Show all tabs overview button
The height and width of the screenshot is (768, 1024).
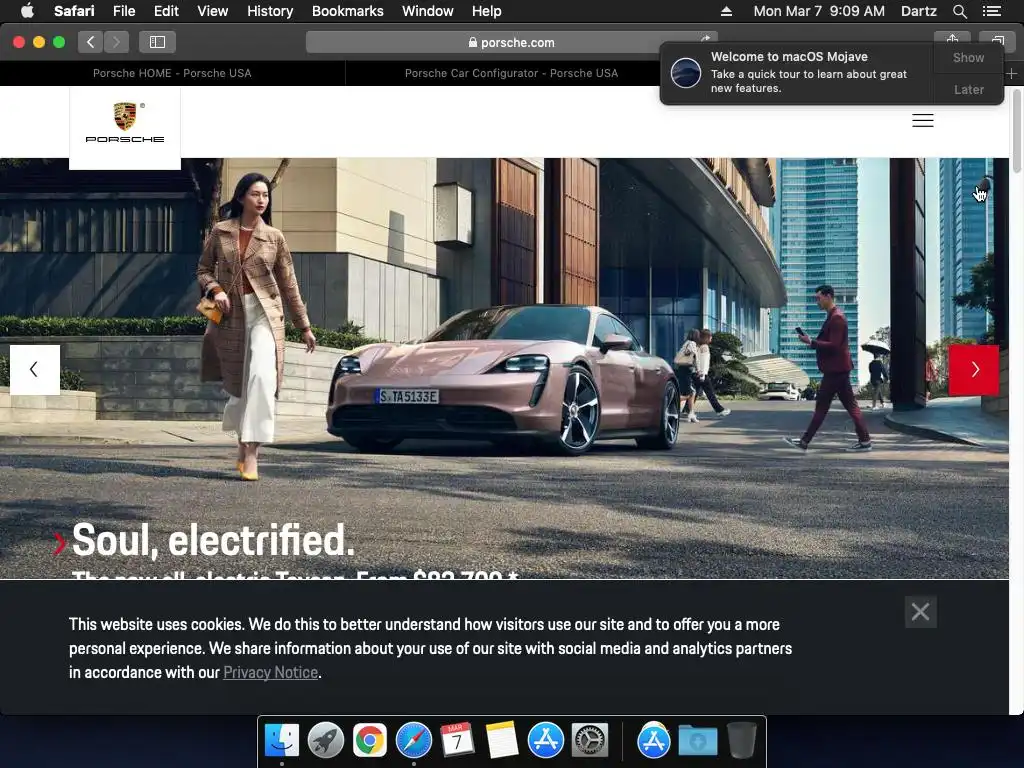(x=997, y=39)
